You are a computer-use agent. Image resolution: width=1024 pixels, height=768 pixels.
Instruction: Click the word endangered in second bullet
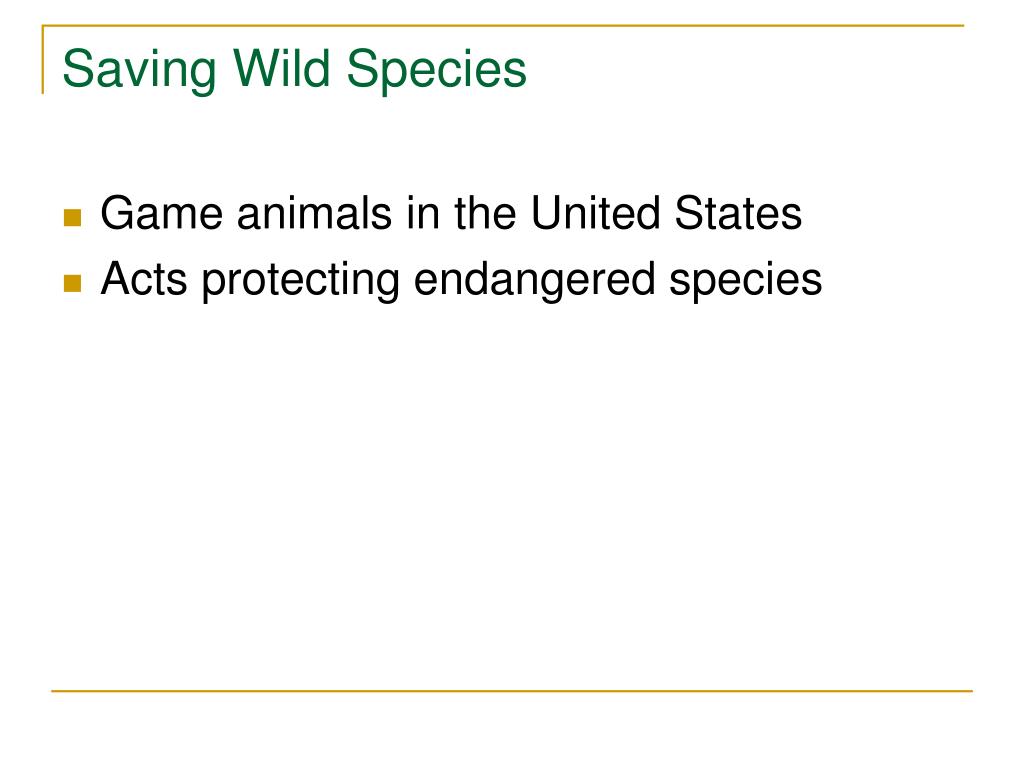[534, 281]
